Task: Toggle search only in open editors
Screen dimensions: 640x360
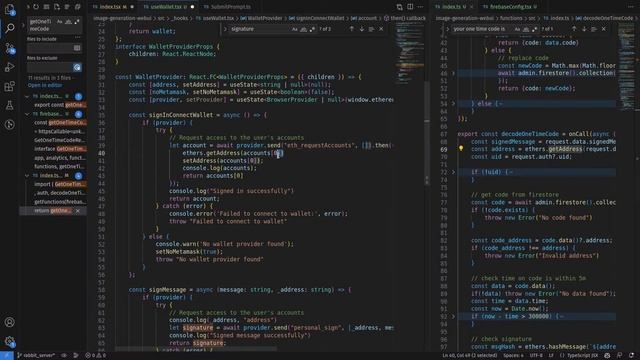Action: [77, 48]
